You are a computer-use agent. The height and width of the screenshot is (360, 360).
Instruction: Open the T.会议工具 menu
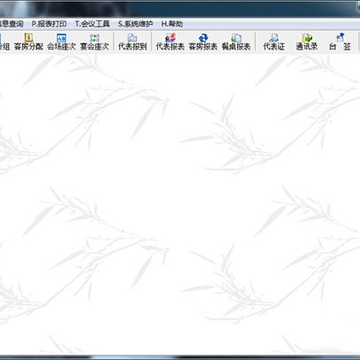92,24
